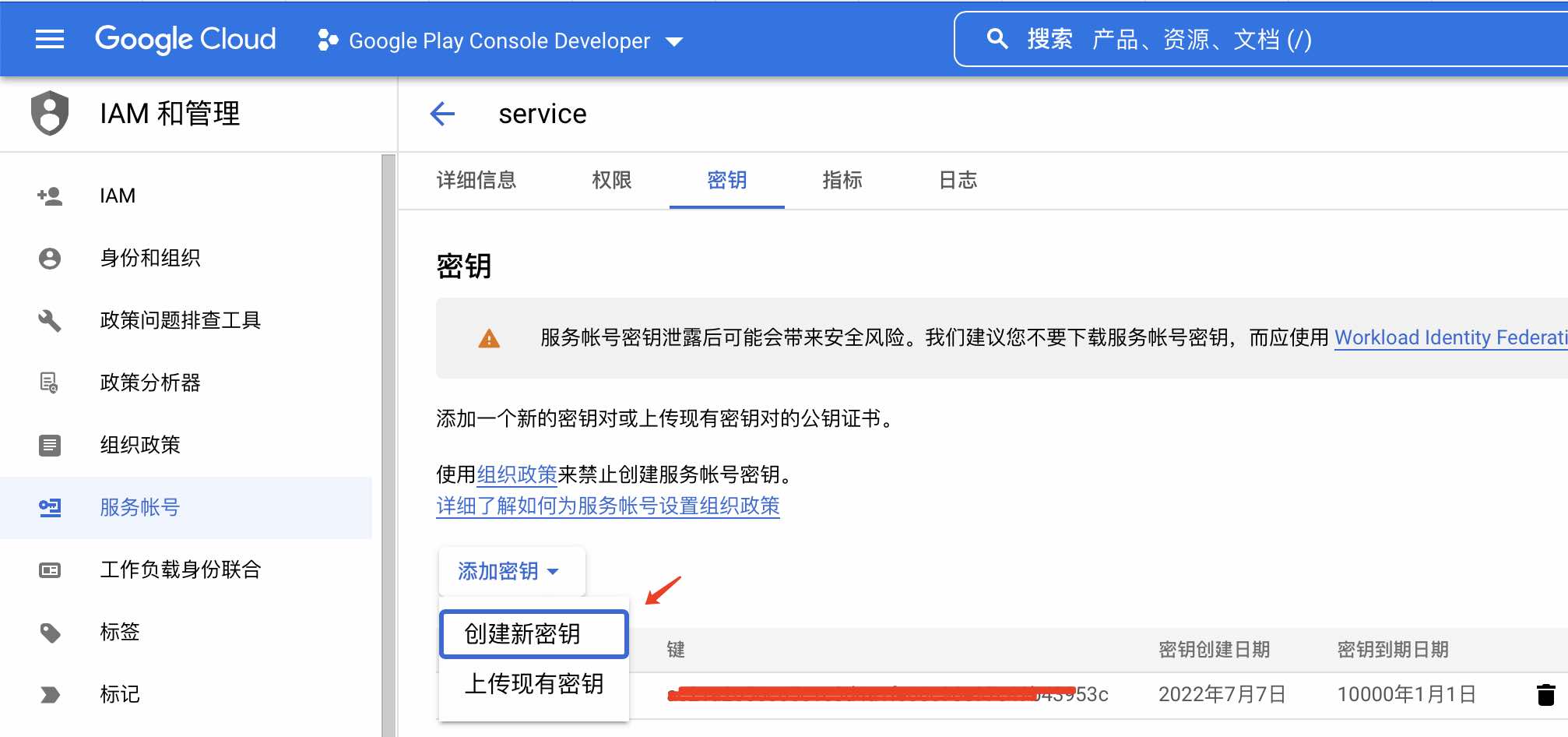
Task: Follow the 组织政策 inline link
Action: pyautogui.click(x=517, y=474)
